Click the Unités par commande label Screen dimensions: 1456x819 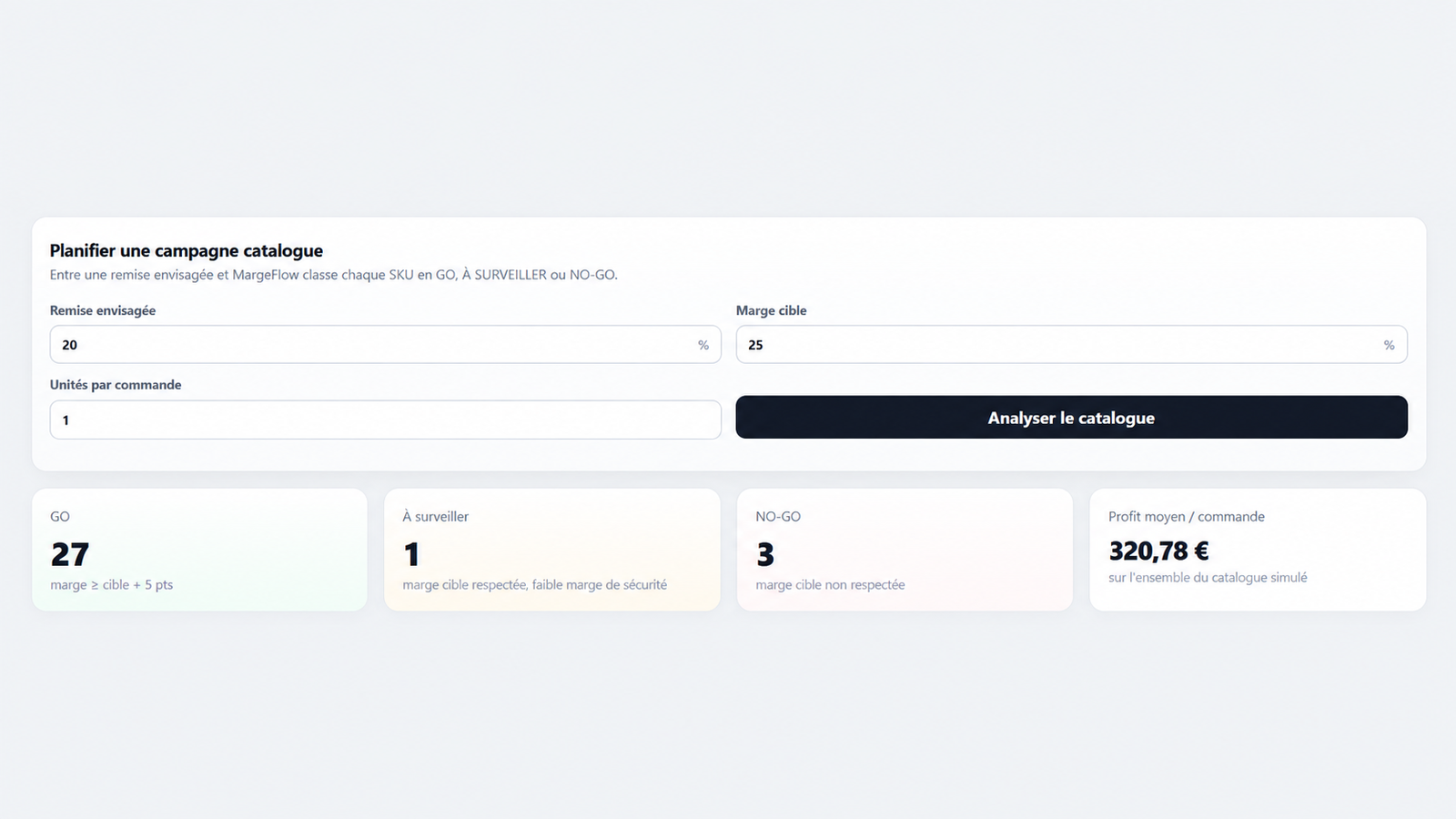116,385
